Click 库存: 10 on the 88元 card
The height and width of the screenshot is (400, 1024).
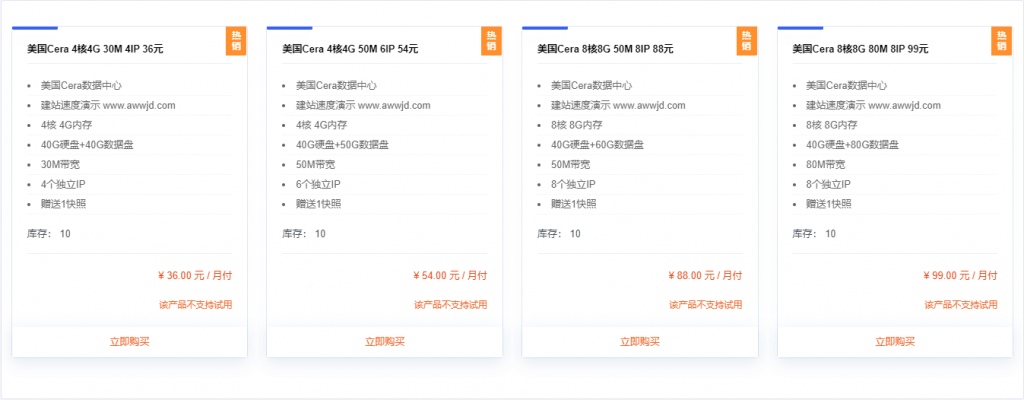[560, 233]
